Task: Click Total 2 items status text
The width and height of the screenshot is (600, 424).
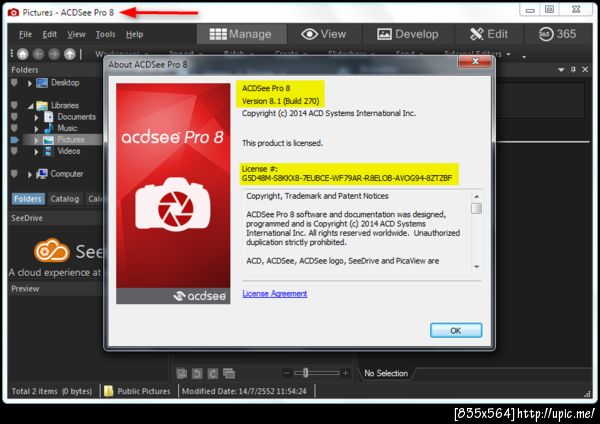Action: pos(52,391)
